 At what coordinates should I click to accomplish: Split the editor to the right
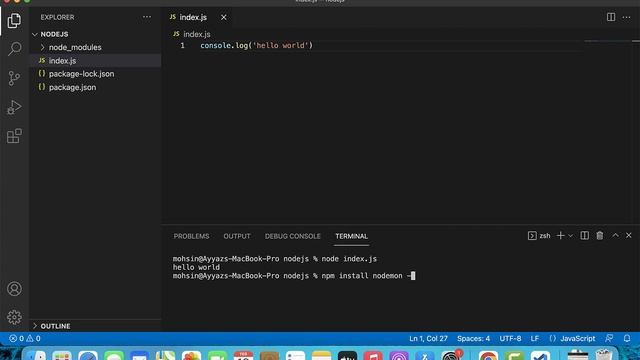[611, 17]
